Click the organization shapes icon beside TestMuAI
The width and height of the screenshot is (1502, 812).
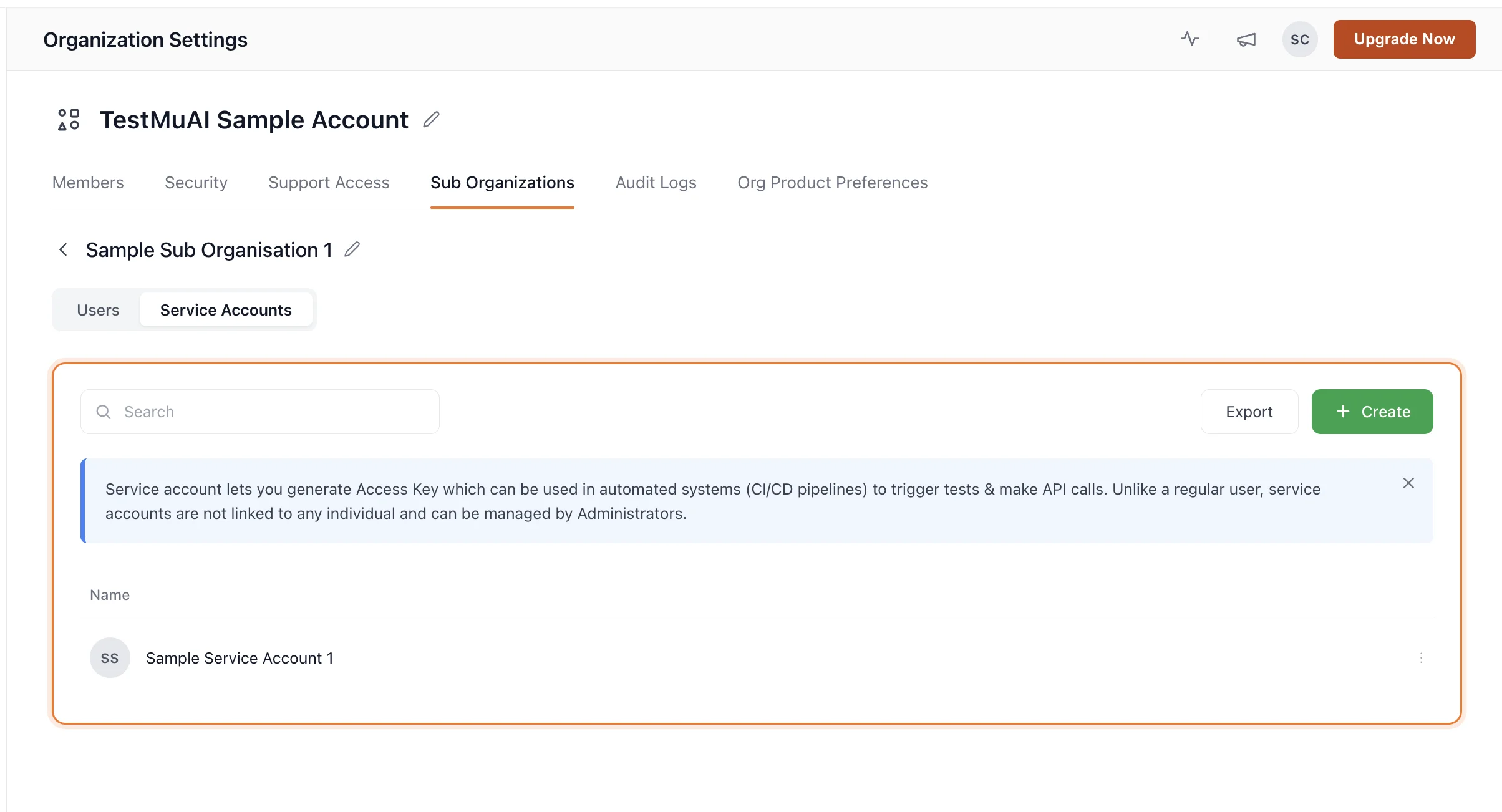click(x=69, y=120)
